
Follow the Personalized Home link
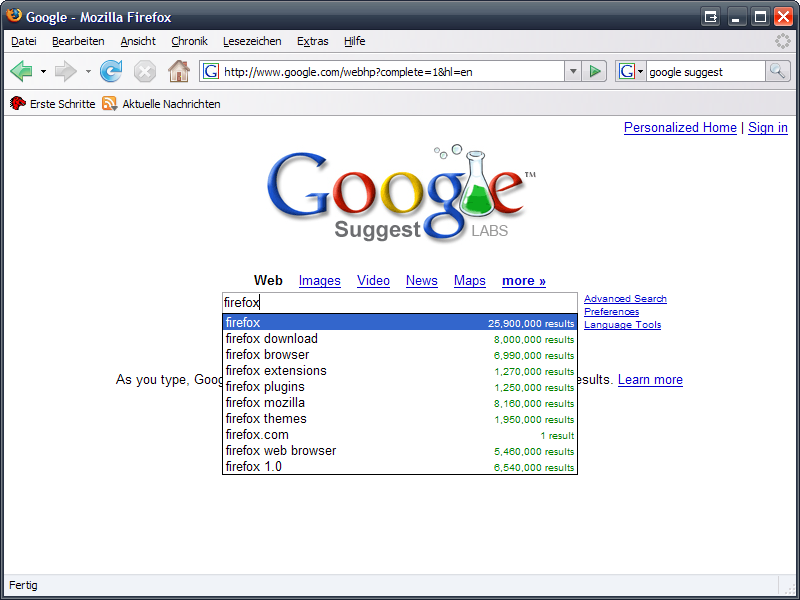(x=680, y=128)
